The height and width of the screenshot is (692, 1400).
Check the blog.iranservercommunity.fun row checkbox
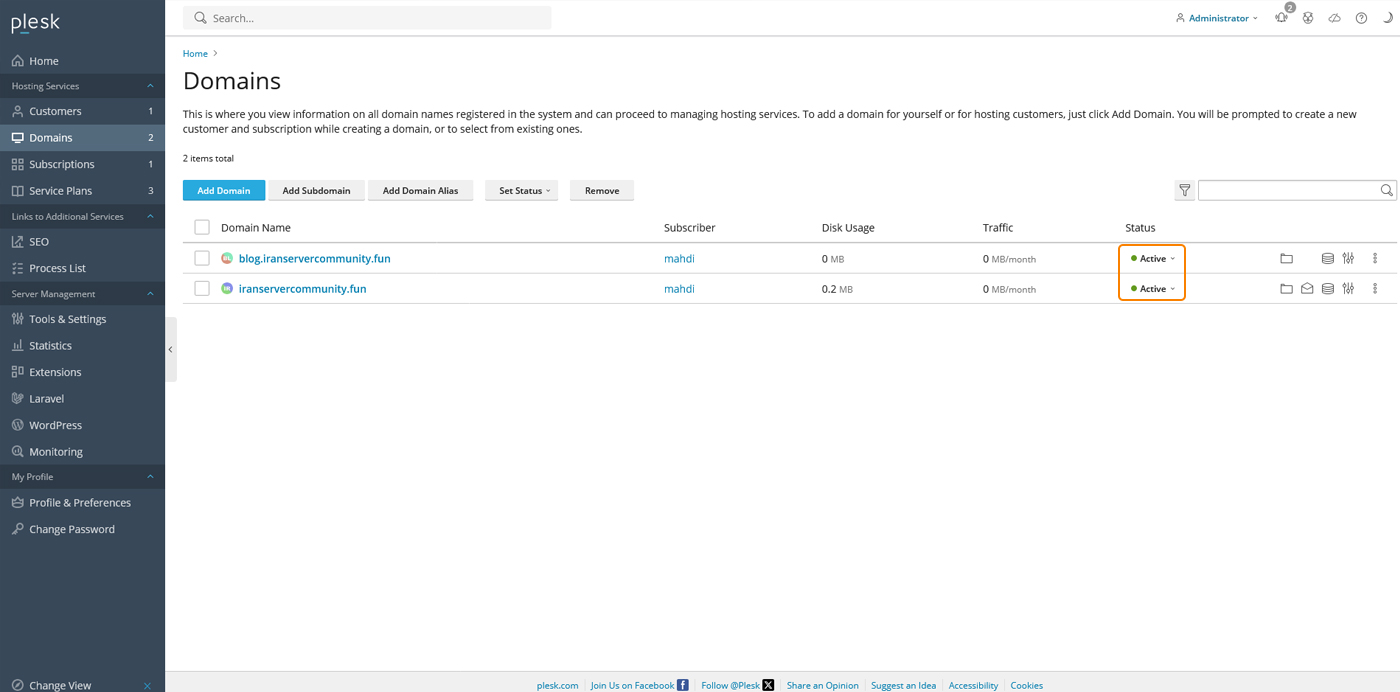tap(202, 258)
